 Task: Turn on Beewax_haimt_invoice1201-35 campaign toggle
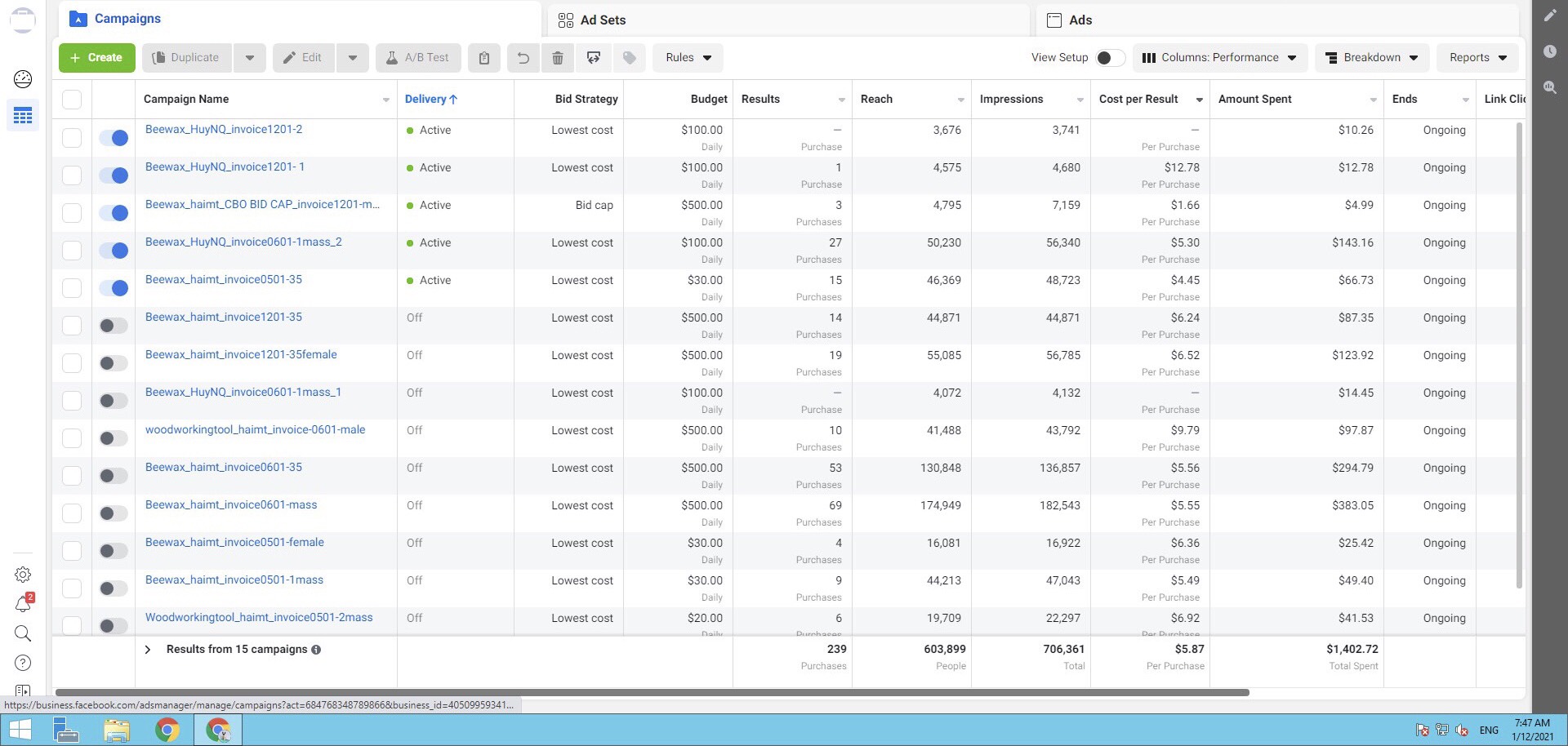coord(114,326)
